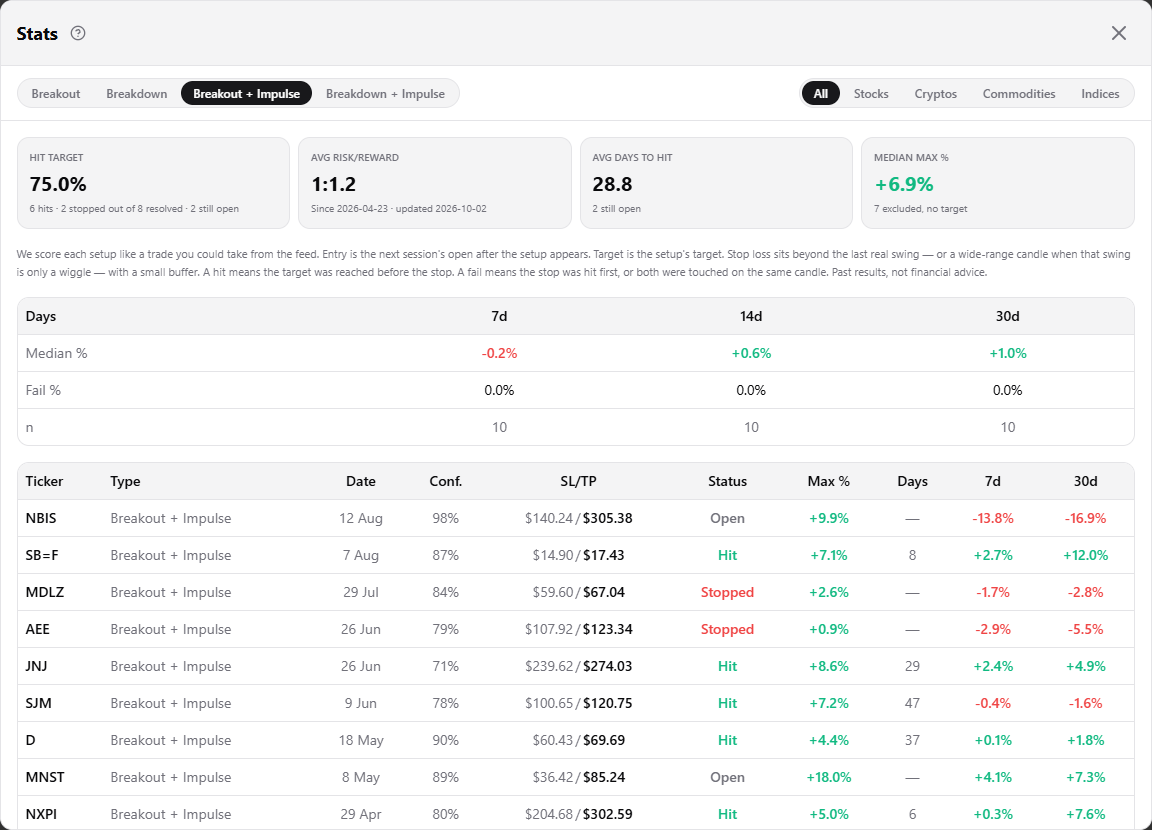The height and width of the screenshot is (830, 1152).
Task: Click the 7d median value -0.2%
Action: [x=499, y=353]
